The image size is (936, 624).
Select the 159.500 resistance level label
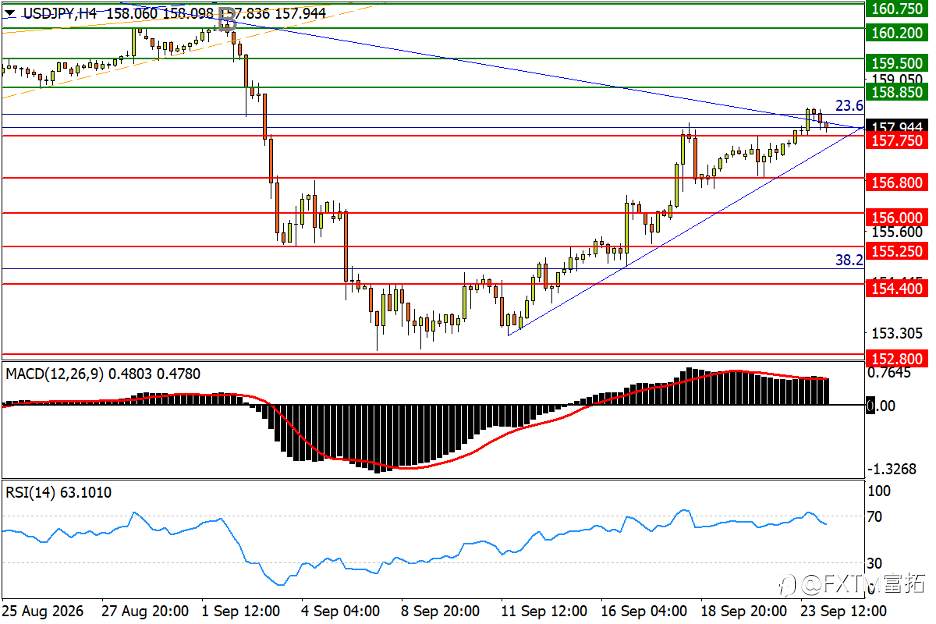click(897, 63)
